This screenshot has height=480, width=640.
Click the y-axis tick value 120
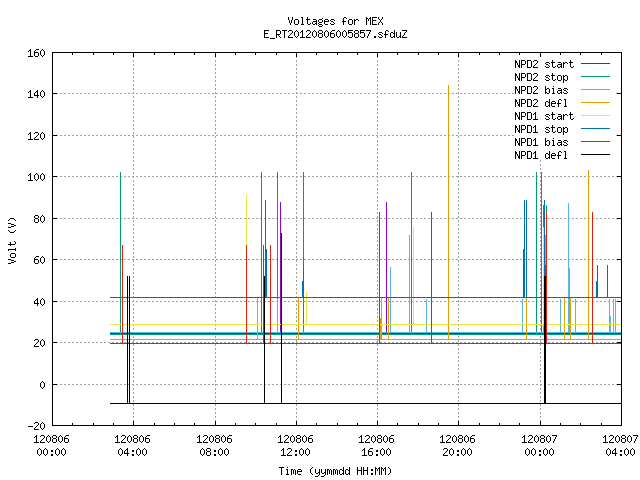pos(36,136)
